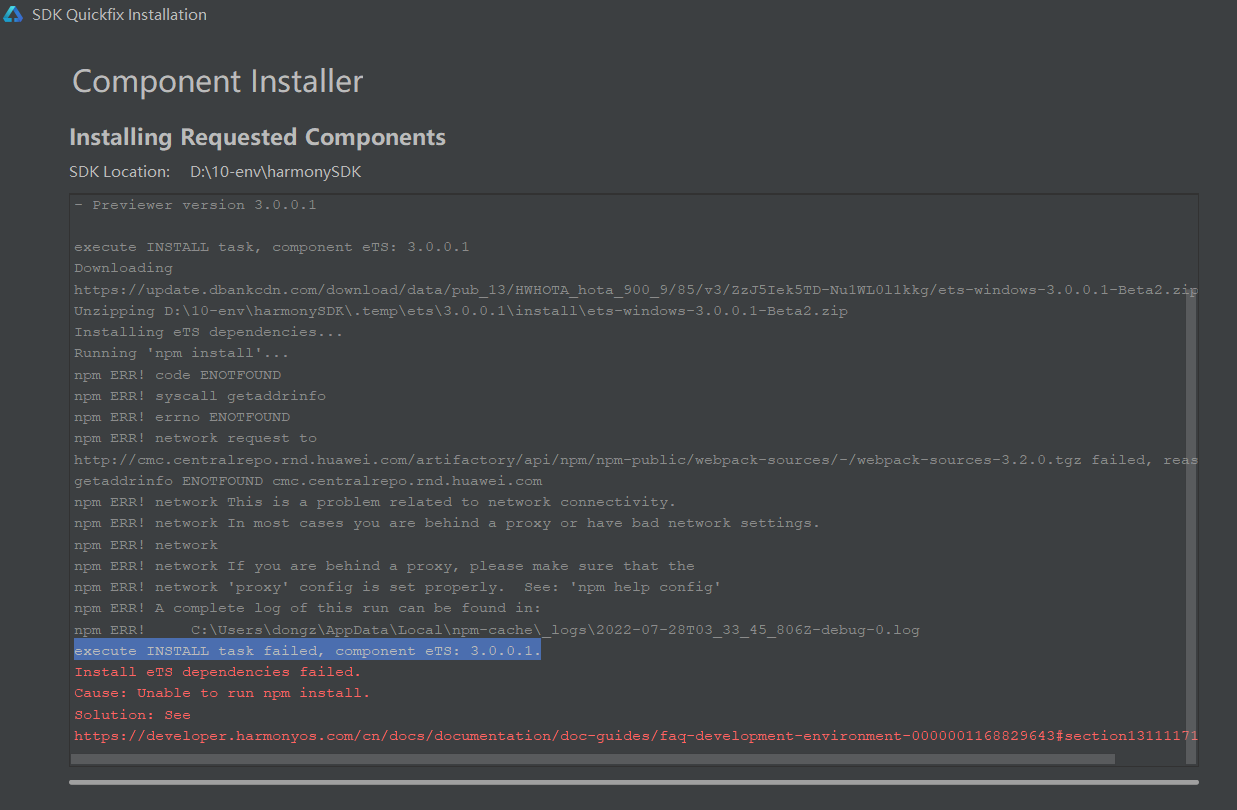
Task: Open the update.dbankcdn.com download URL
Action: point(636,290)
